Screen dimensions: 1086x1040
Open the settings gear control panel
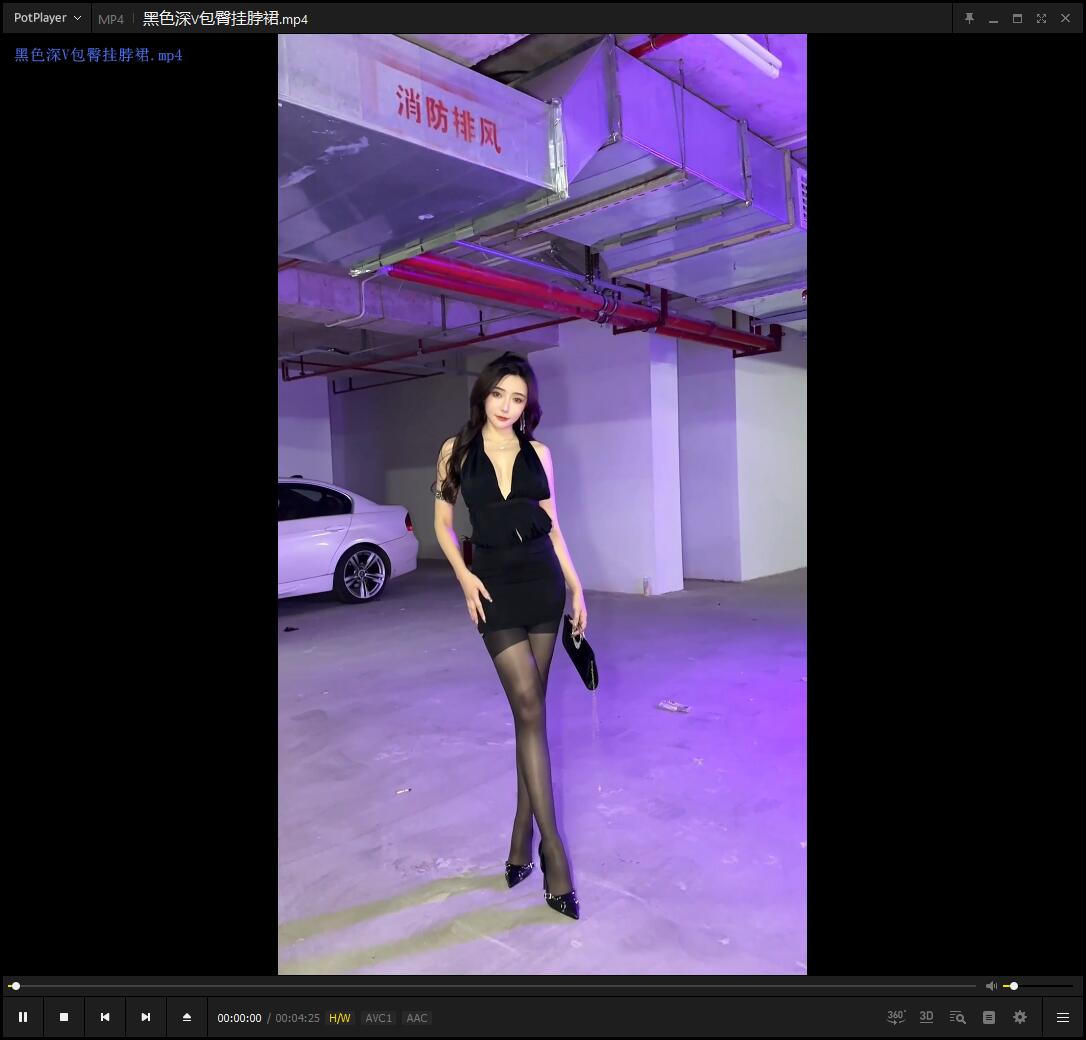1020,1017
